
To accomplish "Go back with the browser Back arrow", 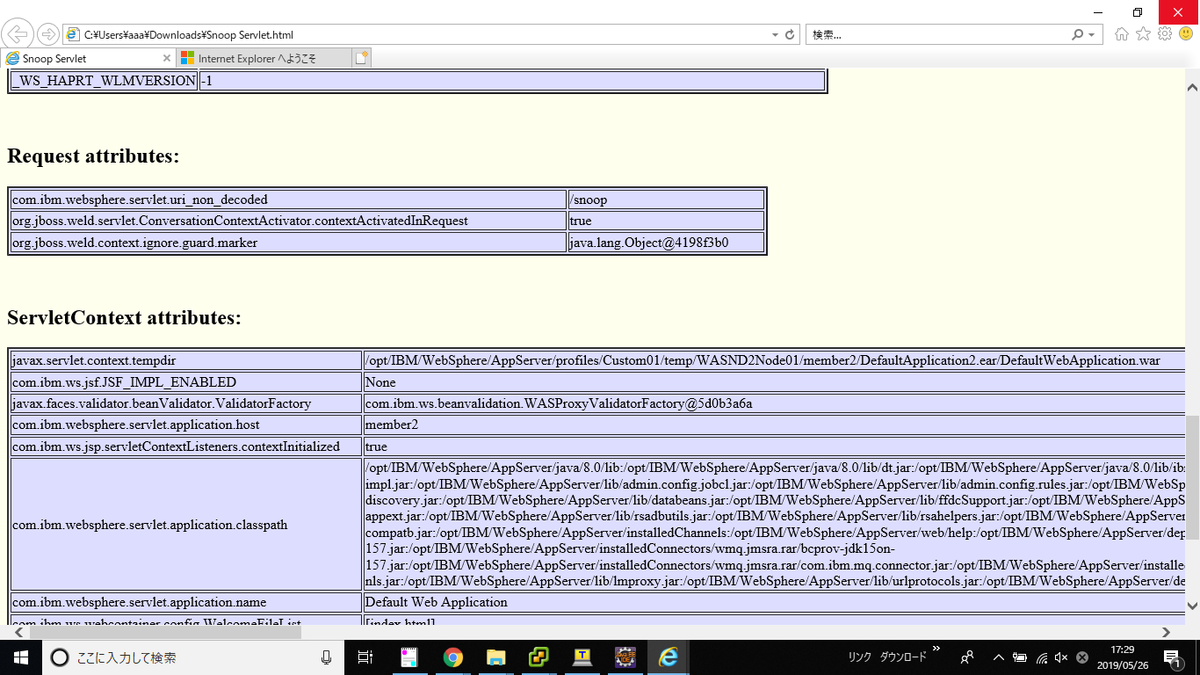I will (19, 34).
